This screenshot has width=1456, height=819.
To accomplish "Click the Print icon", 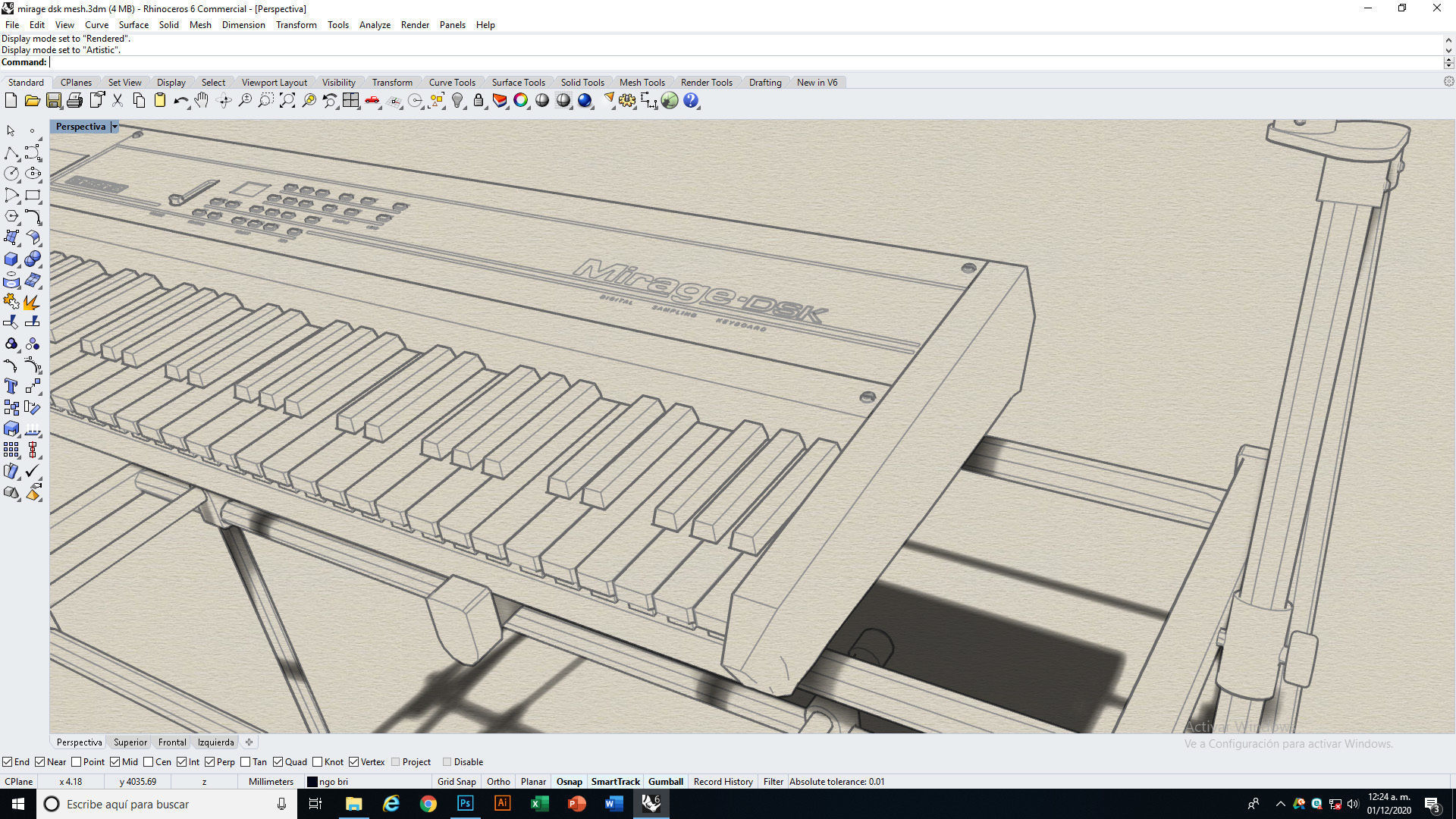I will tap(74, 100).
